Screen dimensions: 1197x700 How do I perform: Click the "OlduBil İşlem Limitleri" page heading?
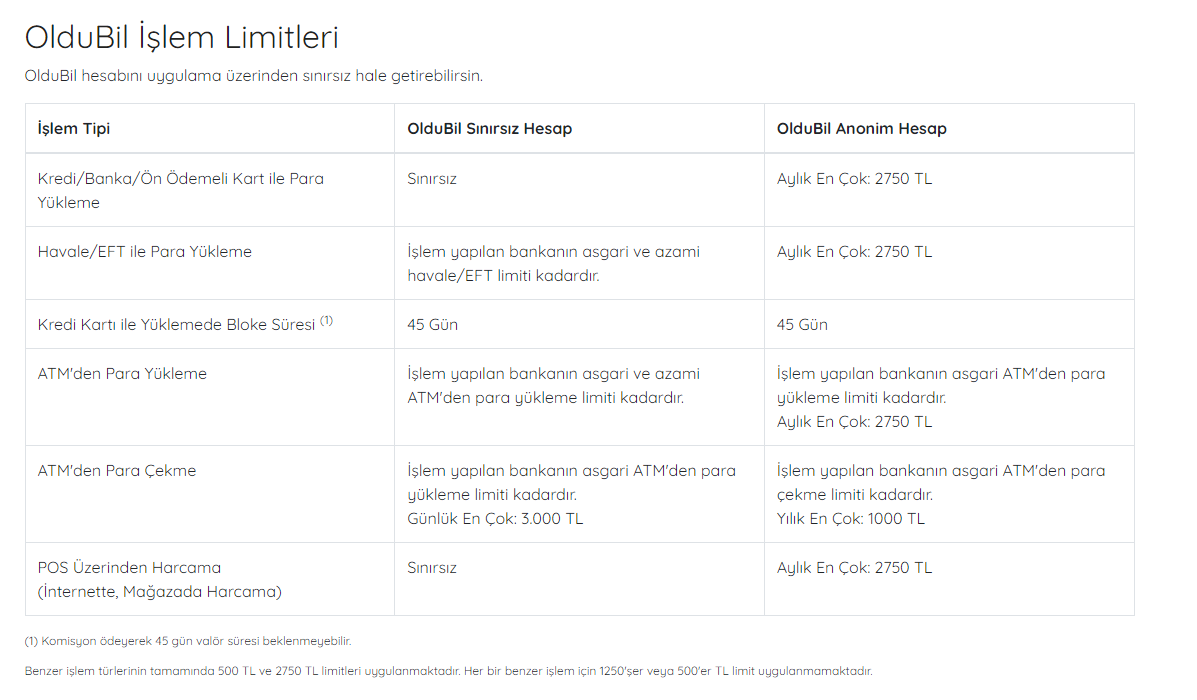(181, 38)
